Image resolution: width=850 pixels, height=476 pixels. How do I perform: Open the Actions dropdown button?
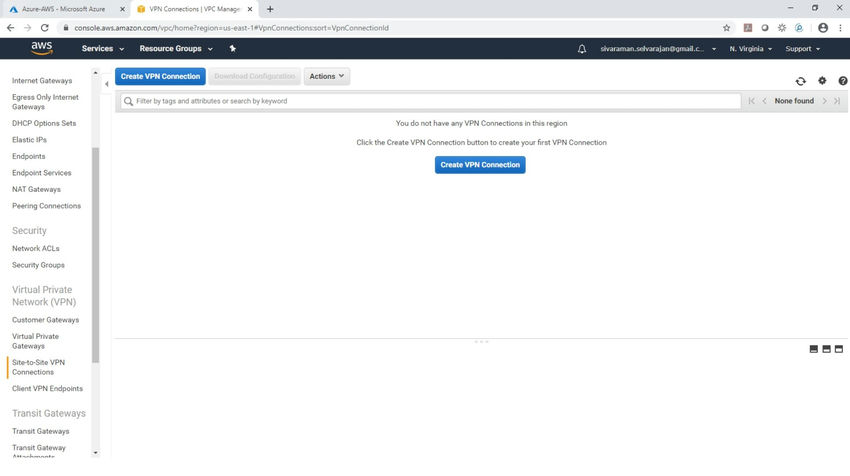coord(327,76)
